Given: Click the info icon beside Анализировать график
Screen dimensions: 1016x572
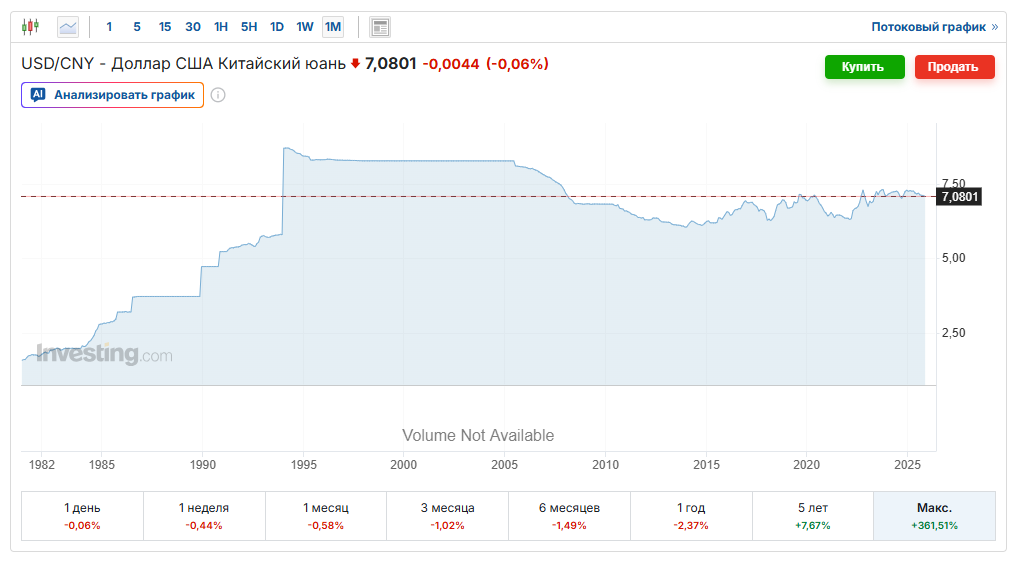Looking at the screenshot, I should (x=218, y=95).
